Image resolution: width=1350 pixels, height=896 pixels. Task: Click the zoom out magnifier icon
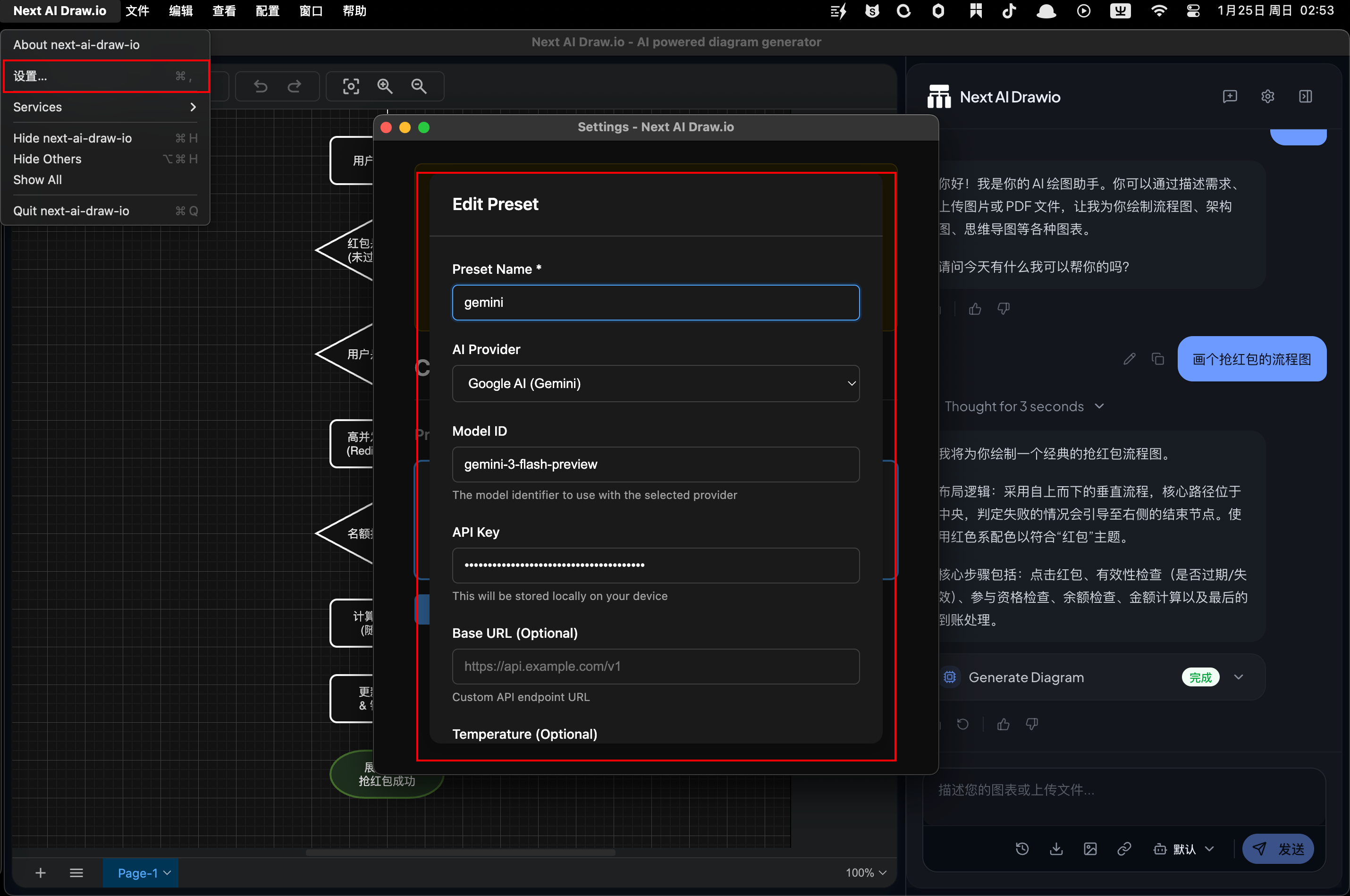(419, 86)
